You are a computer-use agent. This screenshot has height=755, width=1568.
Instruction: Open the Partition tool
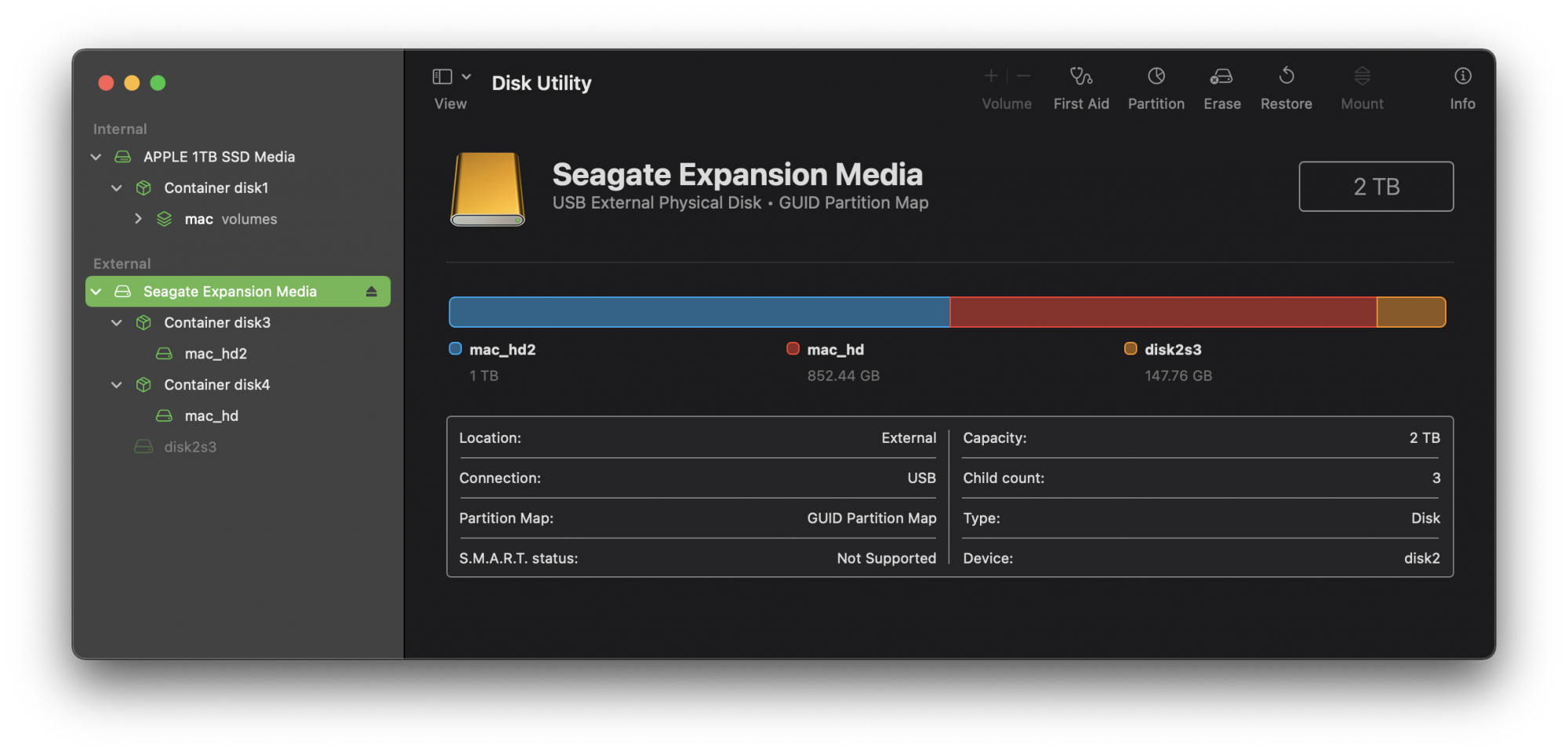[1156, 88]
